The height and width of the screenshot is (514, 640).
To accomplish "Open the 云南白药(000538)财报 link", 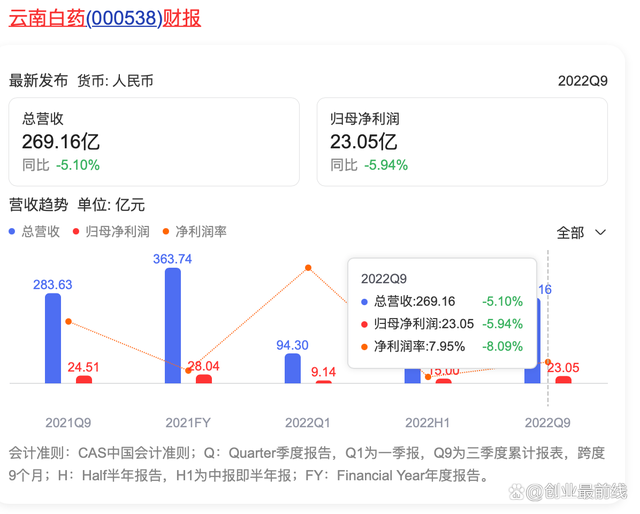I will (105, 18).
